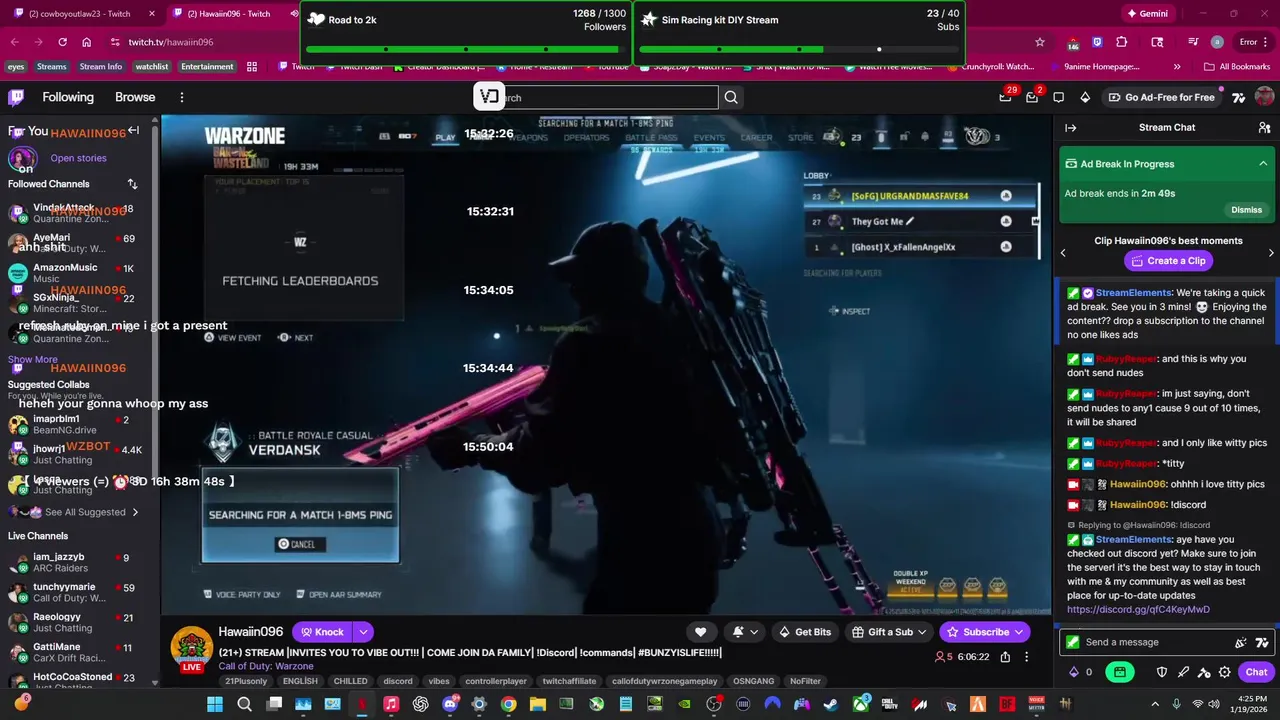Sort the Followed Channels list

pos(132,184)
